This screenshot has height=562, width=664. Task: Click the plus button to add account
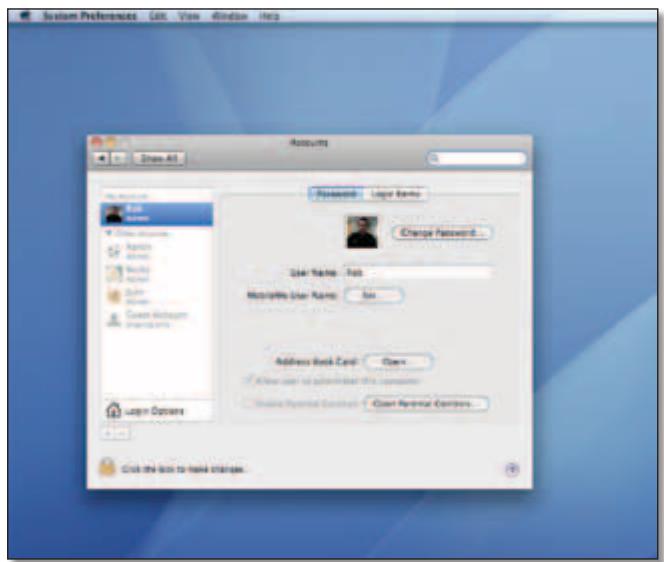[108, 434]
